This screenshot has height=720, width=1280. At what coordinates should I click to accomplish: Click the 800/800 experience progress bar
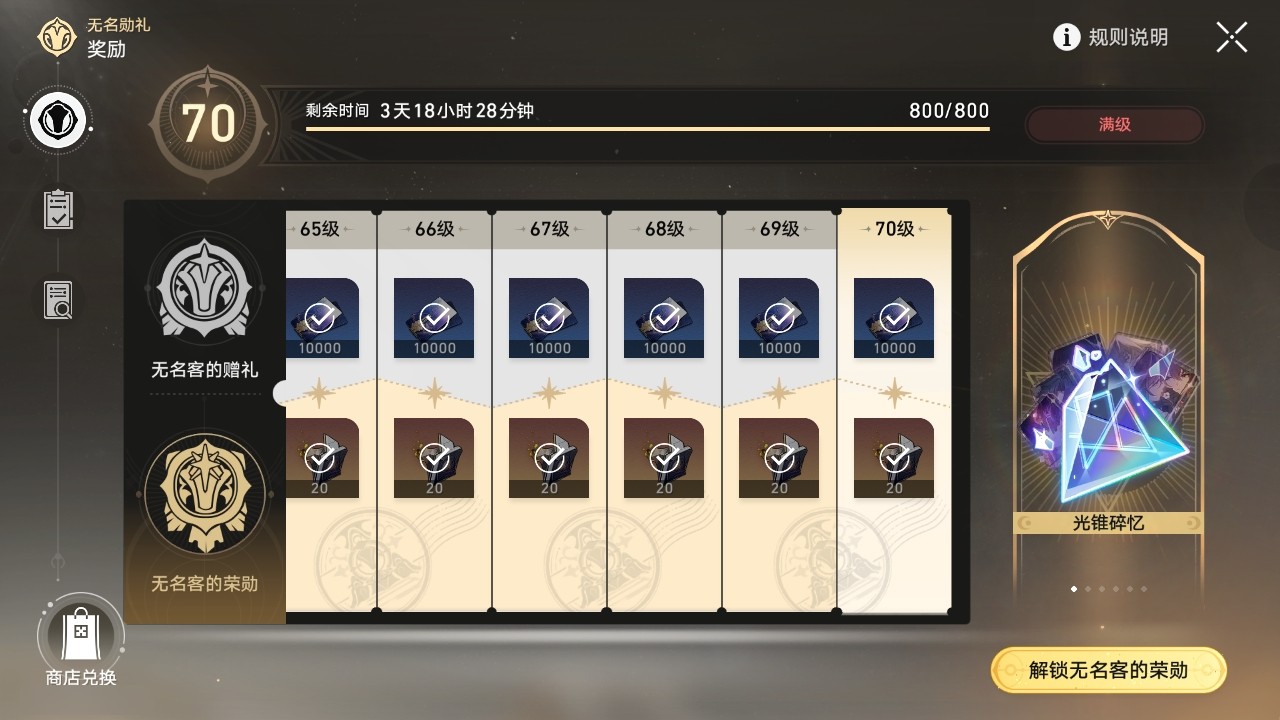click(x=648, y=128)
